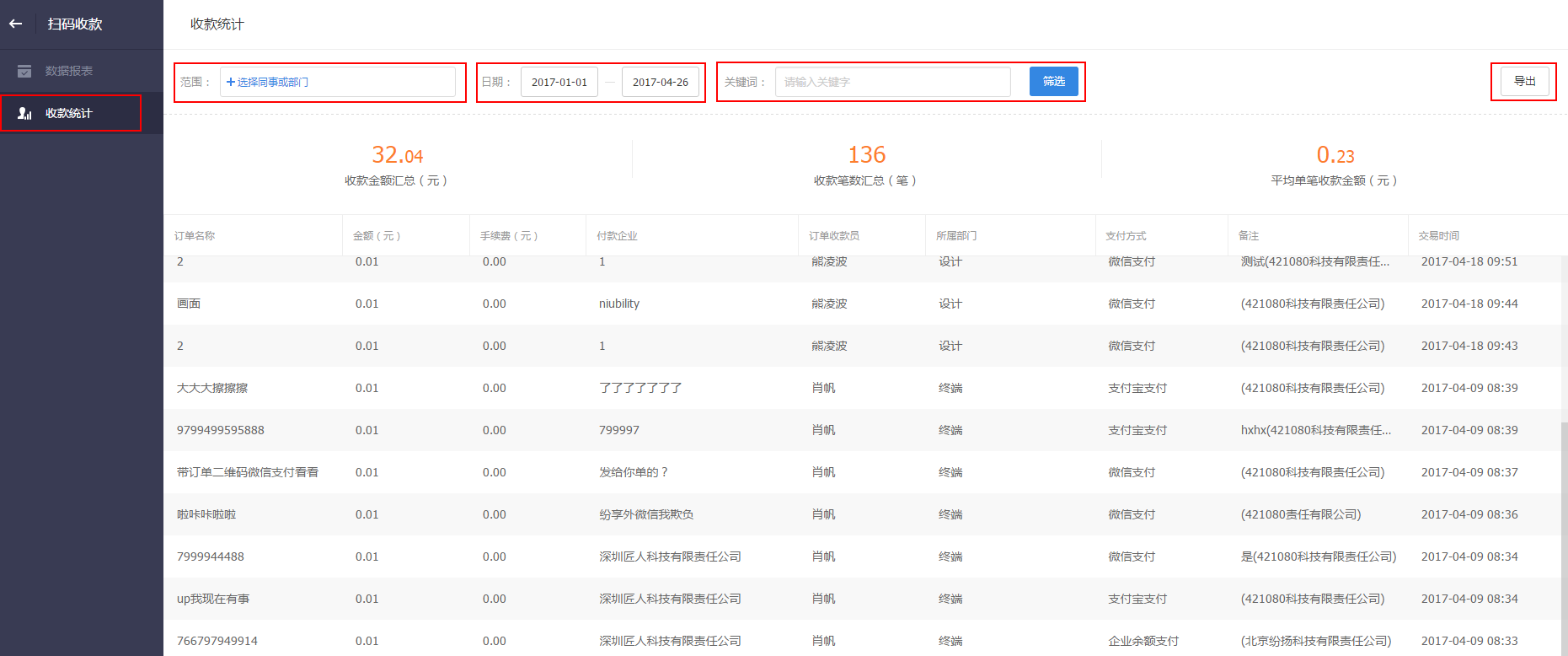Screen dimensions: 1568x656
Task: Click the 收款统计 sidebar icon
Action: (24, 113)
